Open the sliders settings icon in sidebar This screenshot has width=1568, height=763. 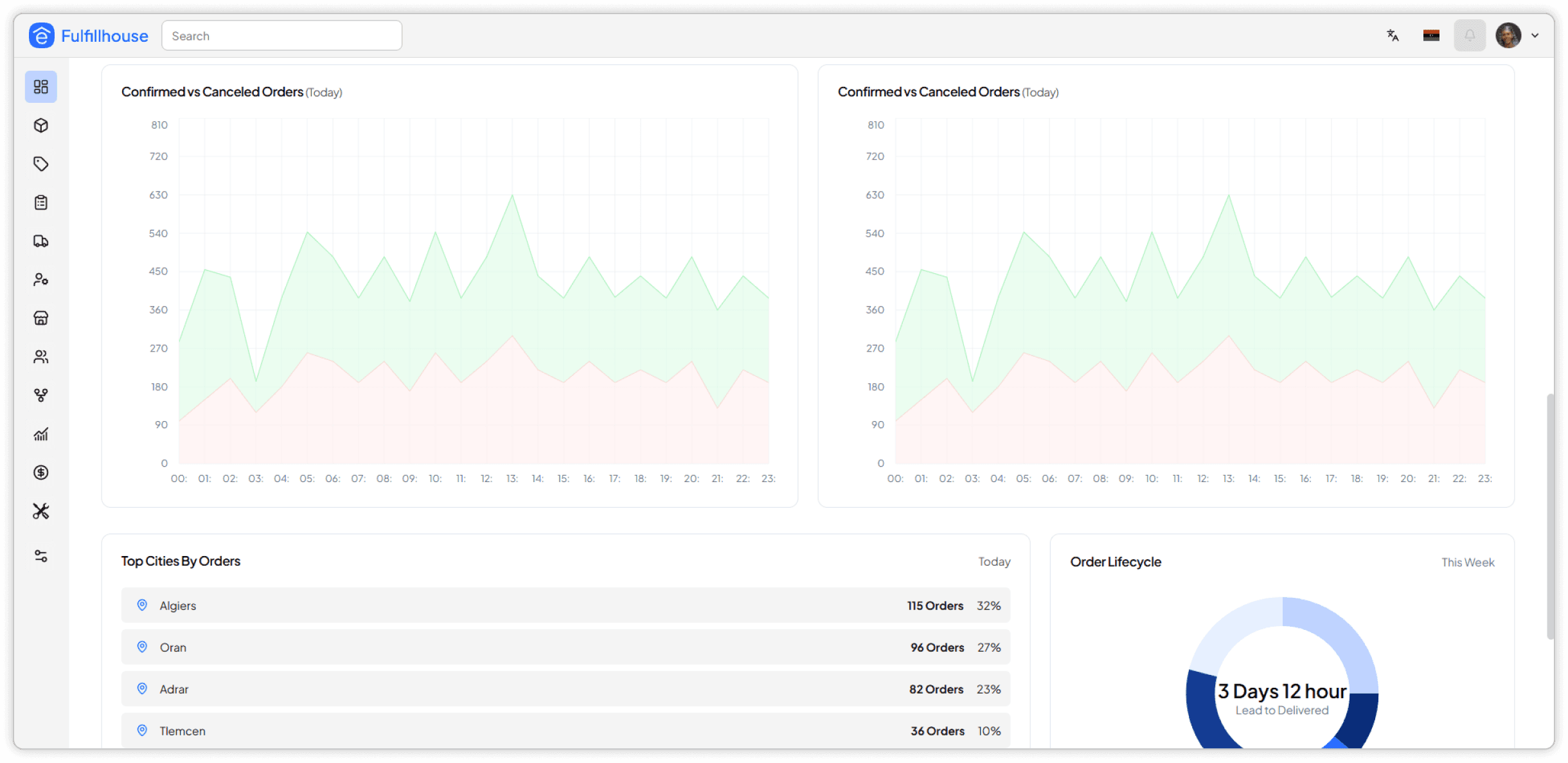point(41,556)
